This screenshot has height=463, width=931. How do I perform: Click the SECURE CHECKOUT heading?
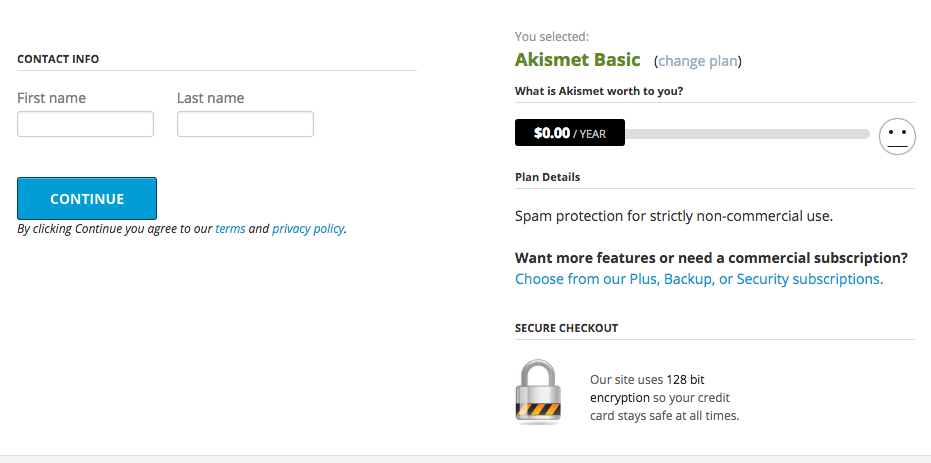pyautogui.click(x=566, y=328)
